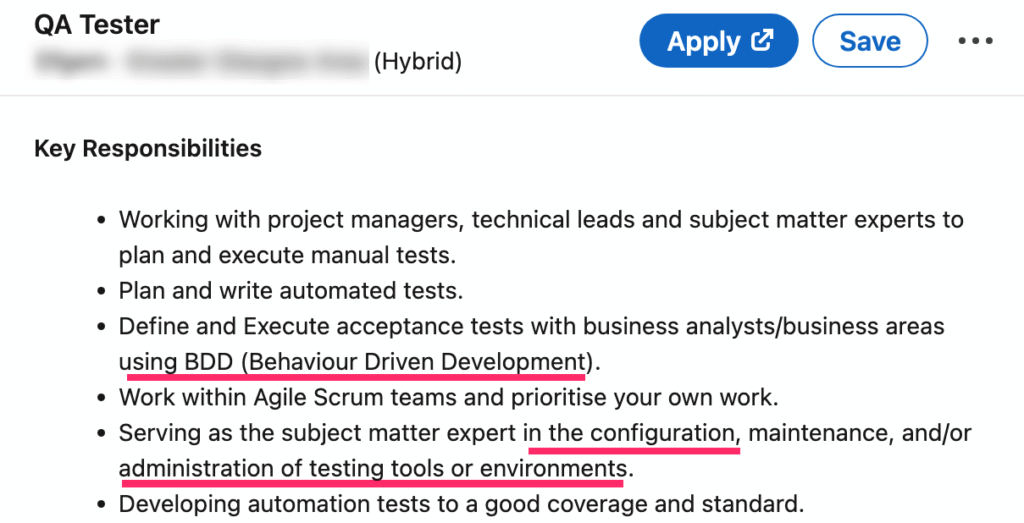Click 'plan and execute manual tests' text
Viewport: 1024px width, 523px height.
pyautogui.click(x=287, y=255)
